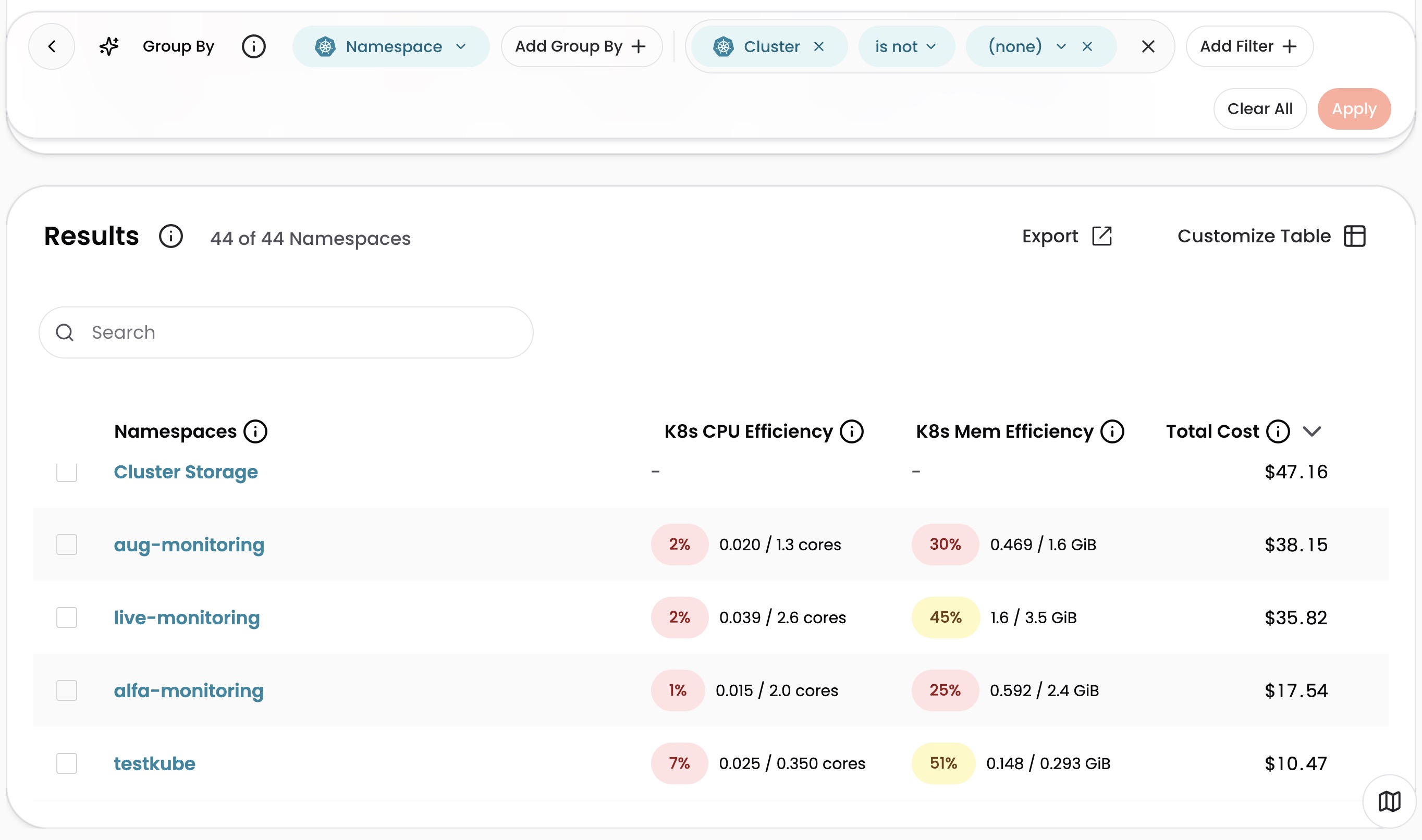Click the search magnifier icon
1422x840 pixels.
(65, 332)
